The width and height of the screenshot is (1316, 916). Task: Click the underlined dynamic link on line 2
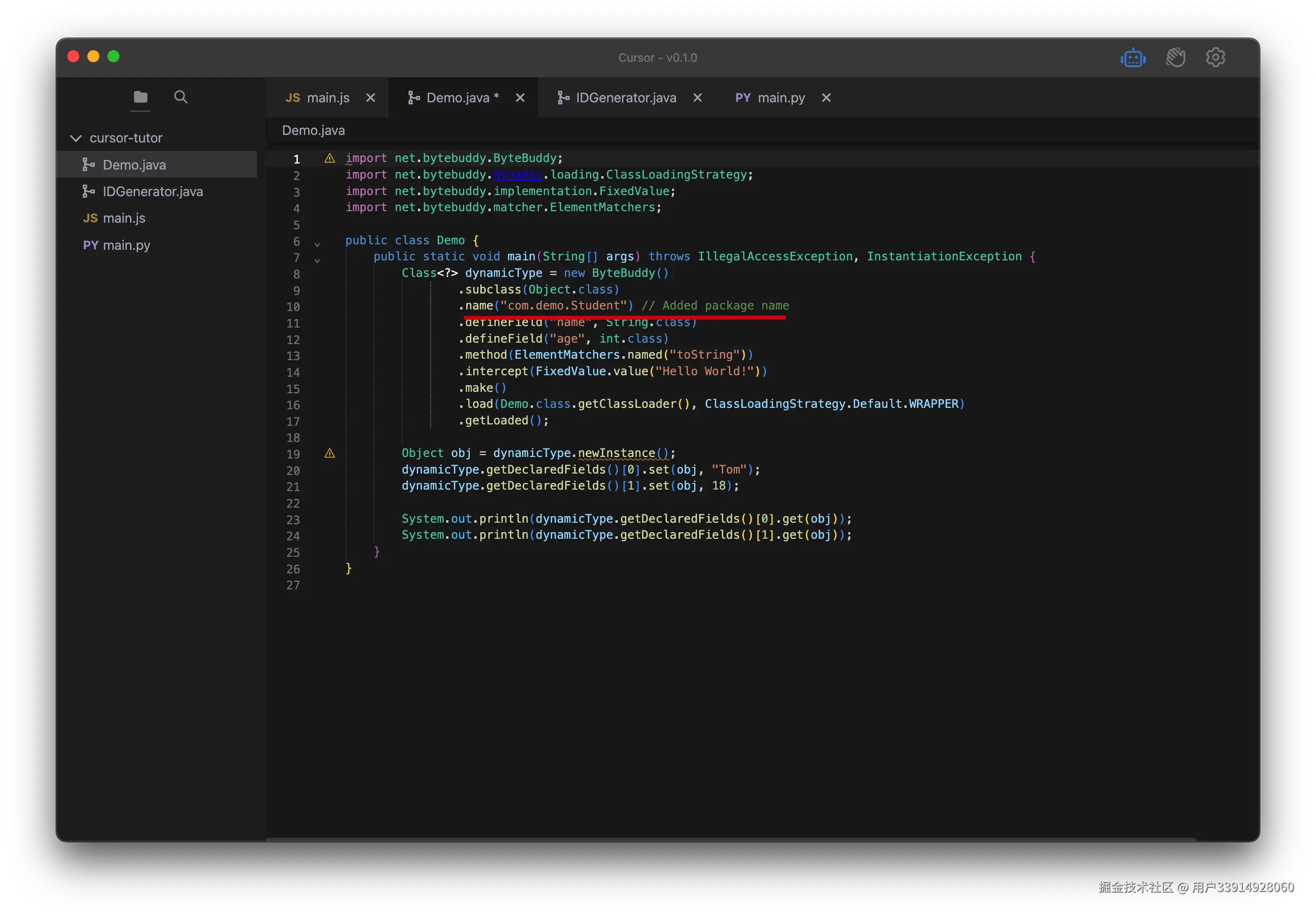click(x=517, y=175)
